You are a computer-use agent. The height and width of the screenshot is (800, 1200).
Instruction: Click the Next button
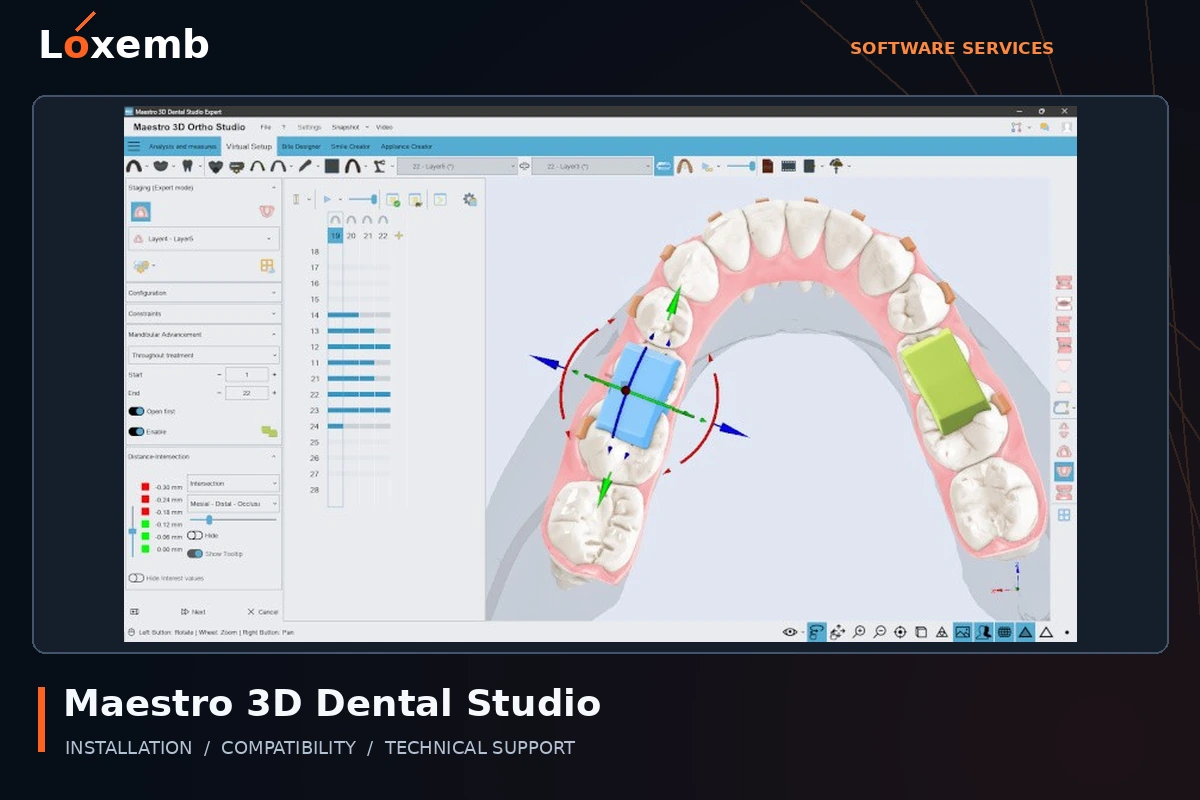[193, 611]
